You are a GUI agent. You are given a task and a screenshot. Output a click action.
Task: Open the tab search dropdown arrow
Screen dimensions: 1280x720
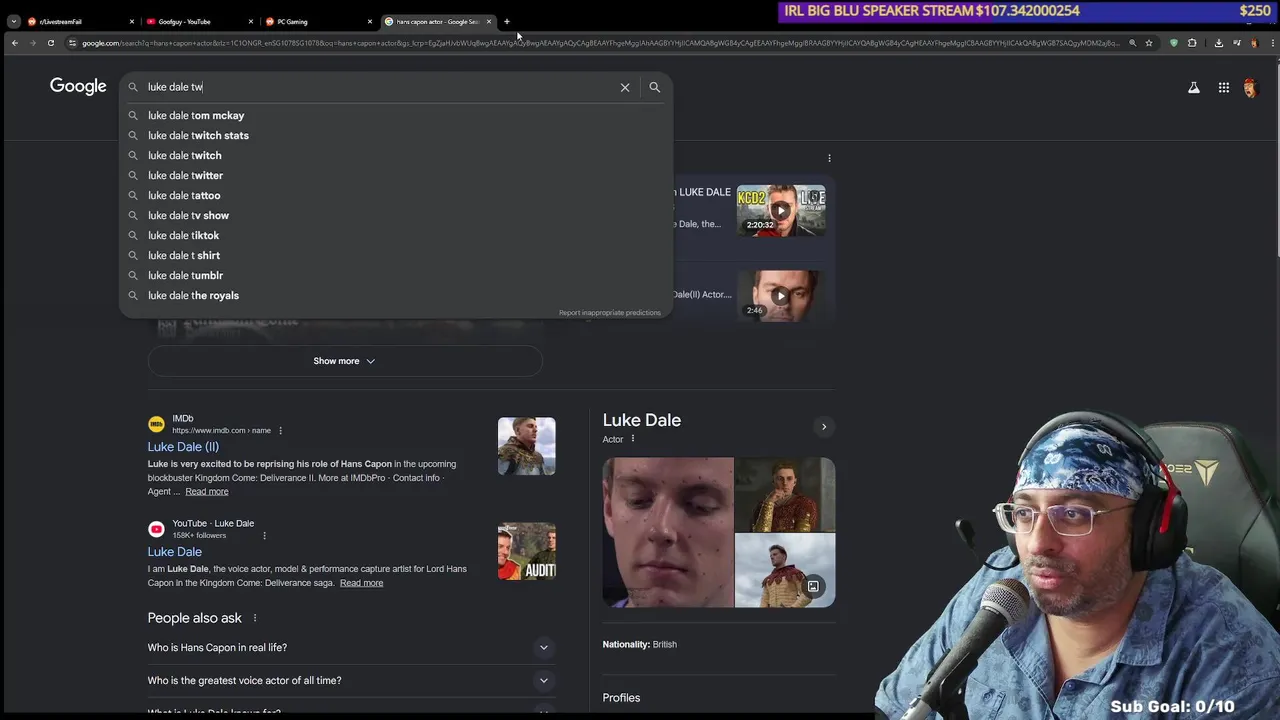13,21
